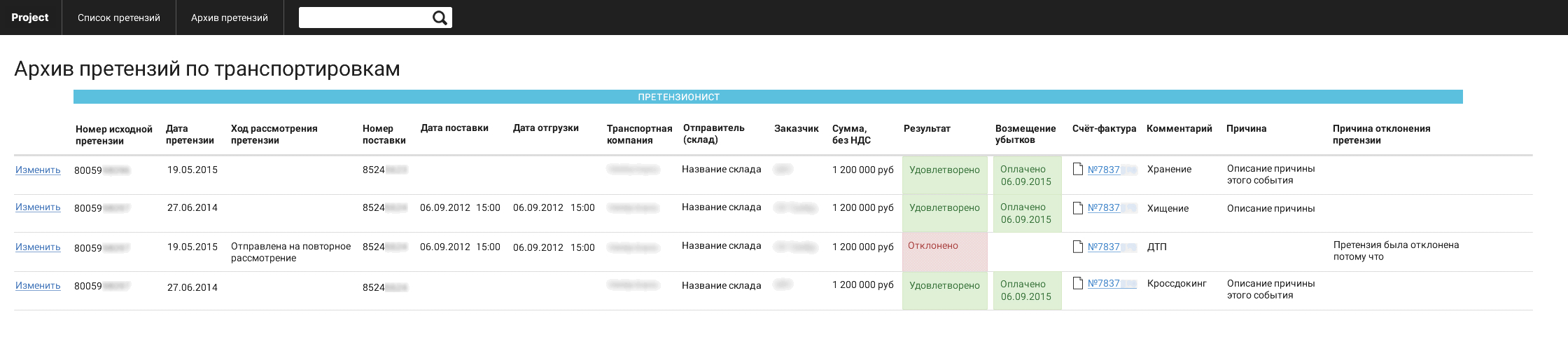Click the Project brand logo
The width and height of the screenshot is (1568, 356).
(30, 18)
